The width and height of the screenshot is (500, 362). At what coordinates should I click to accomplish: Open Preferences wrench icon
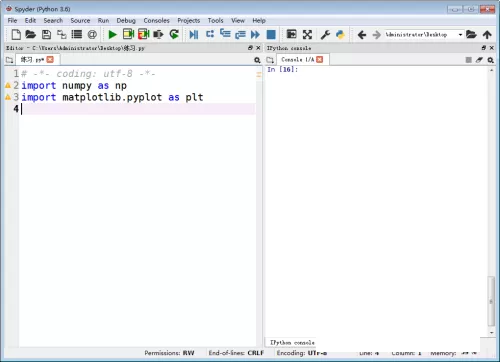[325, 34]
